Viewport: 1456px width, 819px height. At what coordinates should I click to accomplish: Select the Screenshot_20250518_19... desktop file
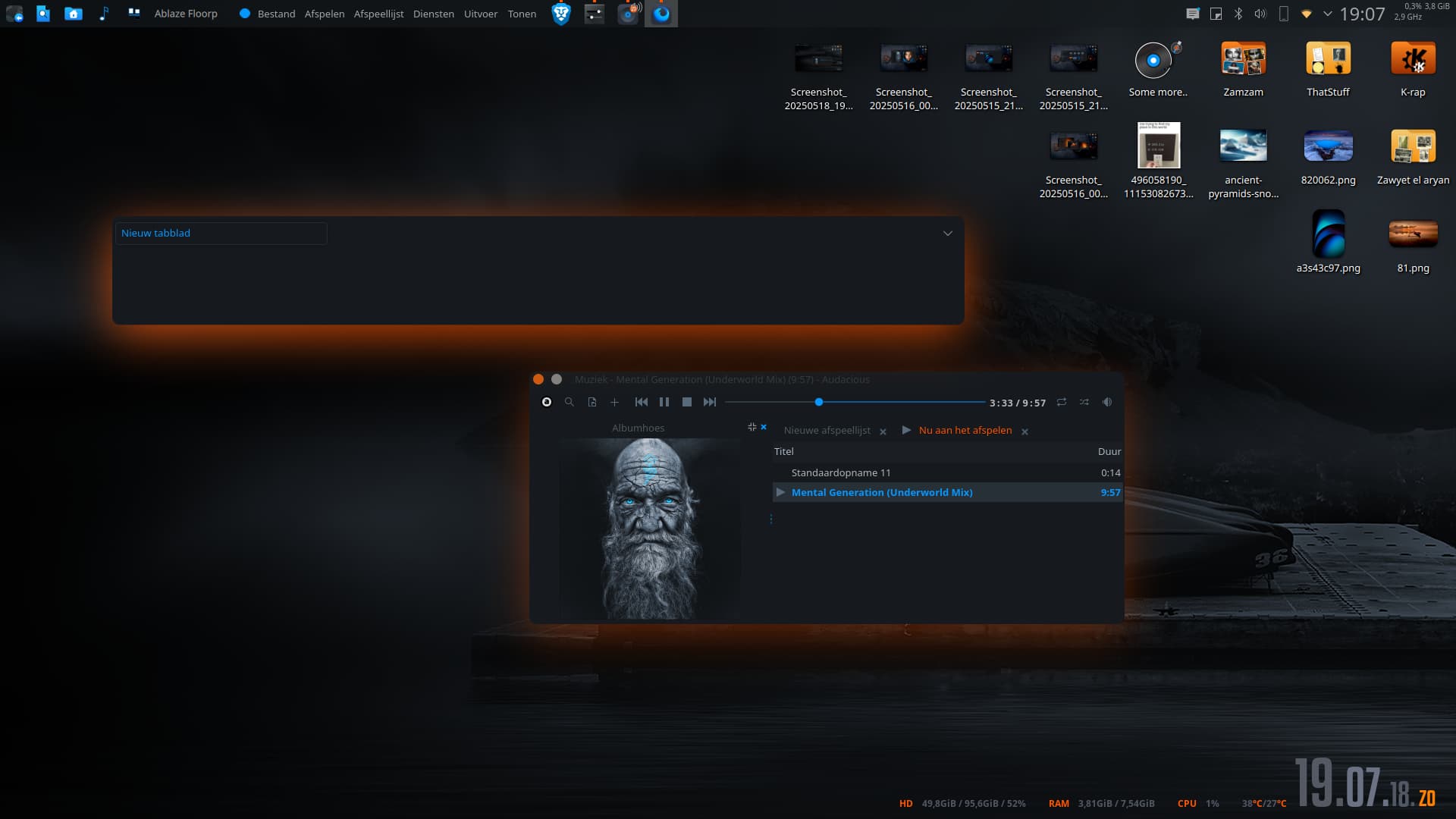[818, 77]
